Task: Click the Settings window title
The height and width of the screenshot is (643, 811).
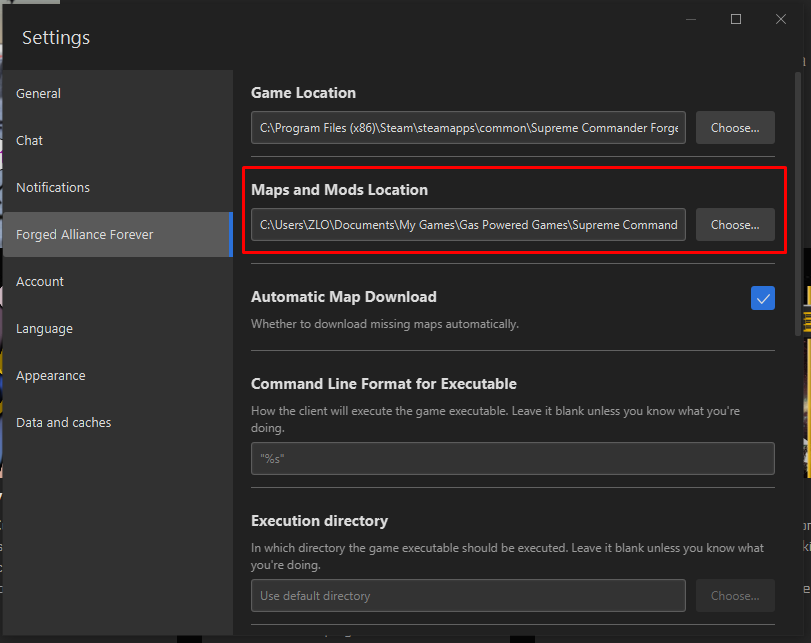Action: [56, 38]
